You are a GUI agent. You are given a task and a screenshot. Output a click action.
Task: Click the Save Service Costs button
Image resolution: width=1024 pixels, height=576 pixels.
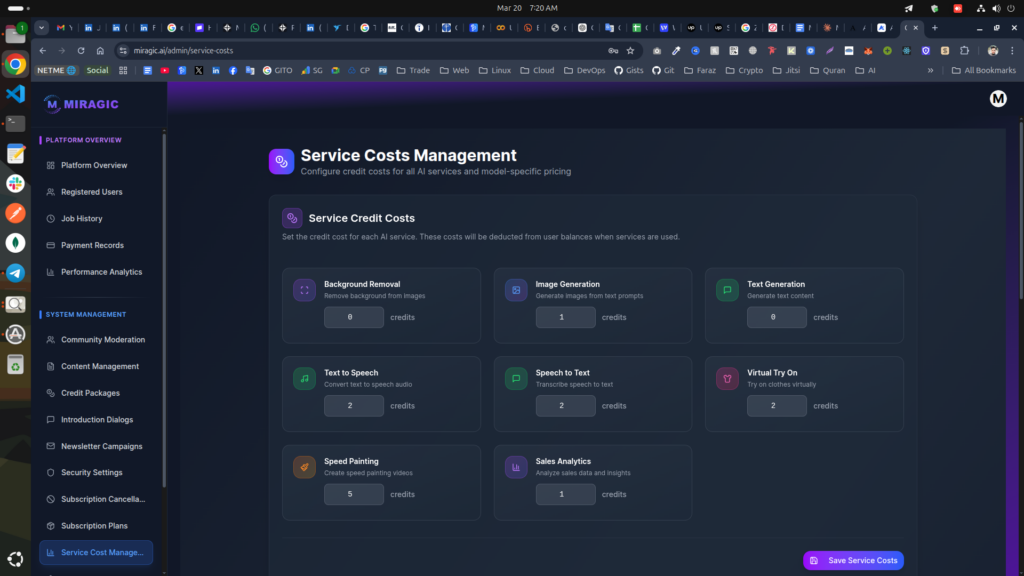click(853, 560)
